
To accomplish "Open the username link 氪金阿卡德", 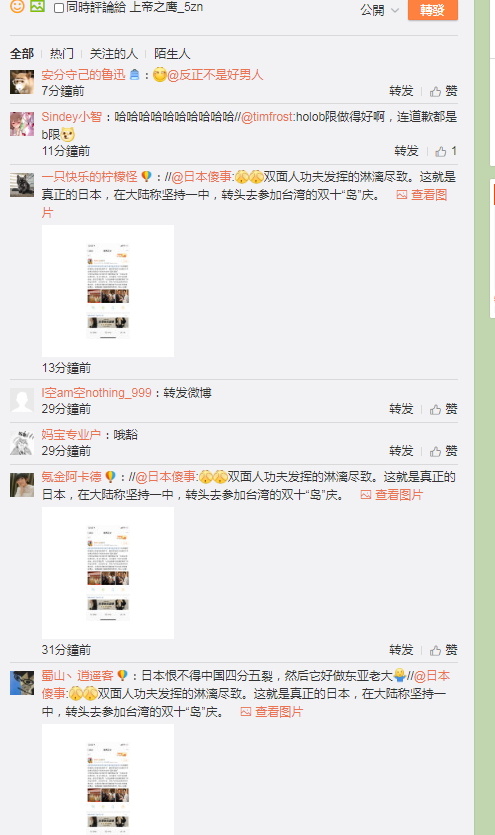I will coord(71,477).
